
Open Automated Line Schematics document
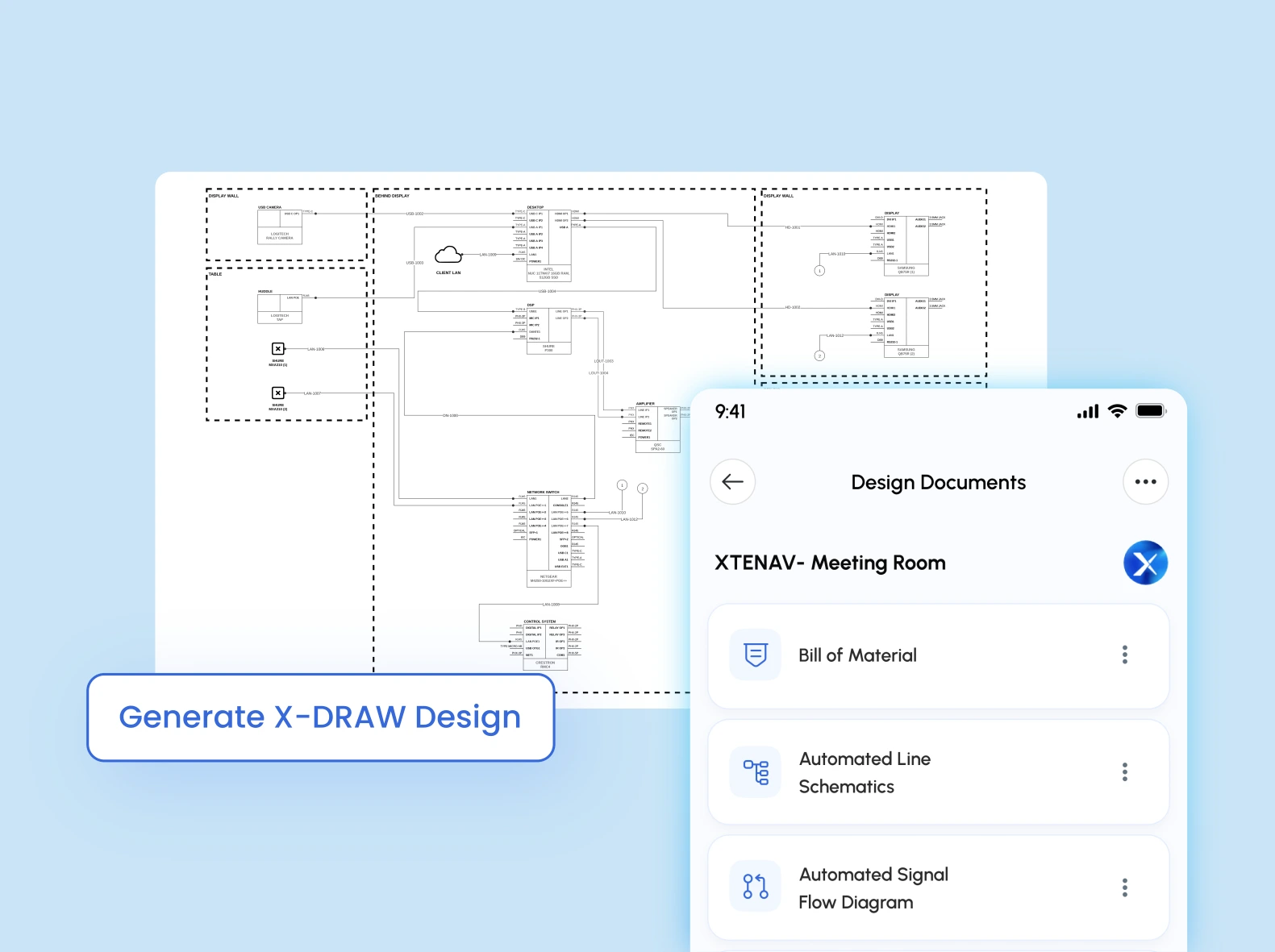(939, 772)
